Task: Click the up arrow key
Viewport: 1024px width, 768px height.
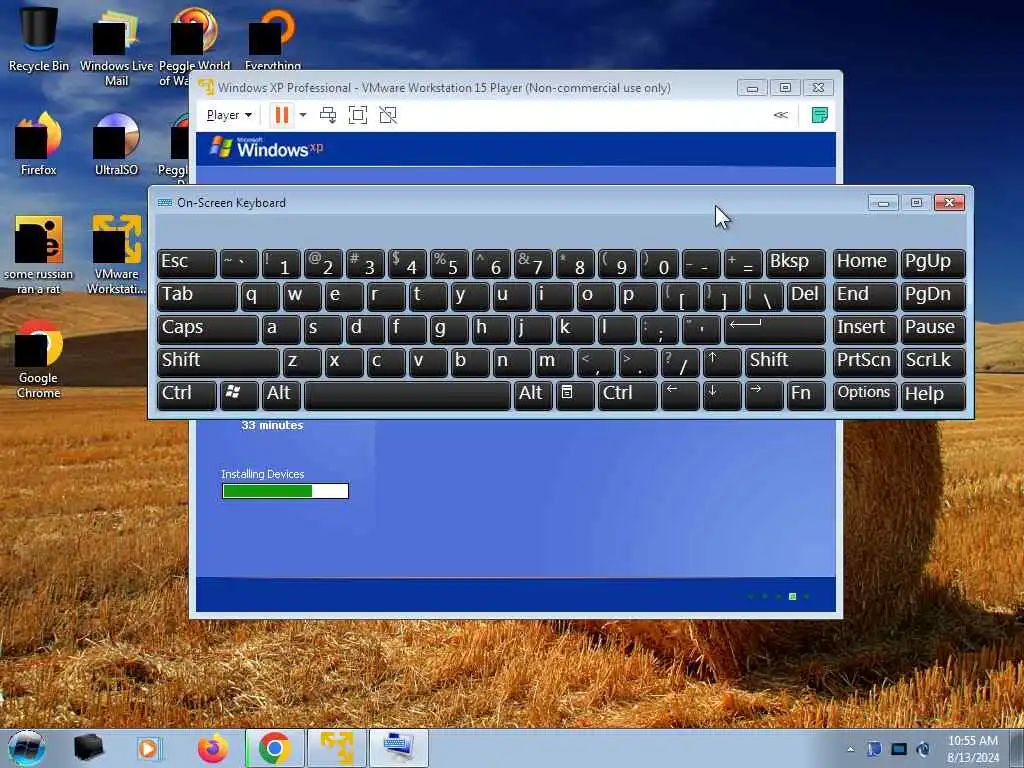Action: click(x=722, y=362)
